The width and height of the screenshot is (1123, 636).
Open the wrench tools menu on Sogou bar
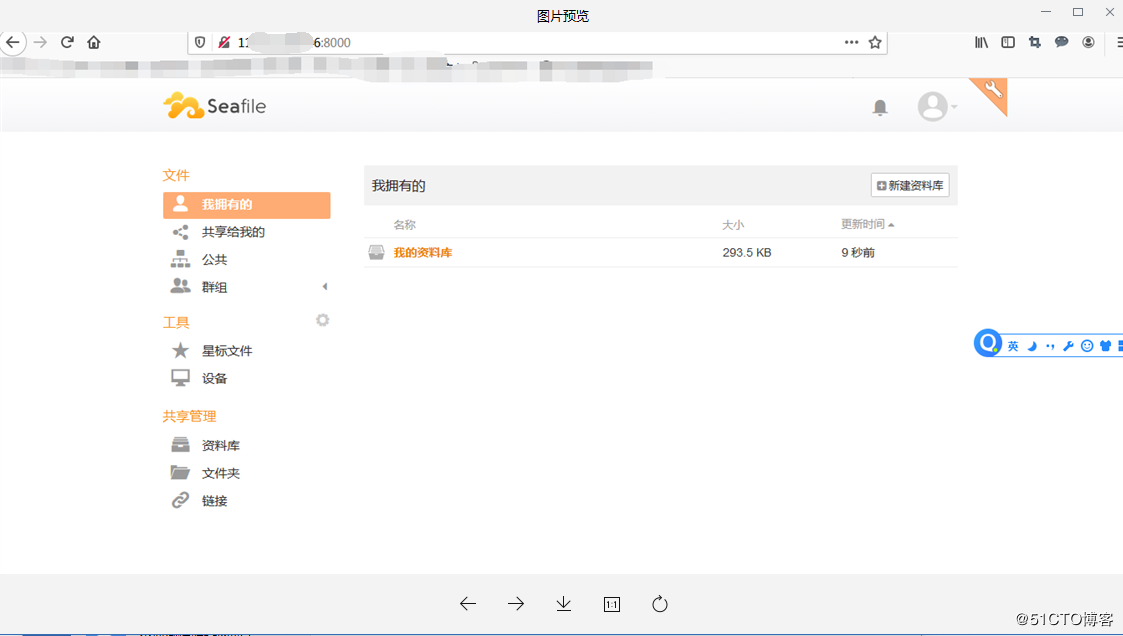(x=1070, y=345)
